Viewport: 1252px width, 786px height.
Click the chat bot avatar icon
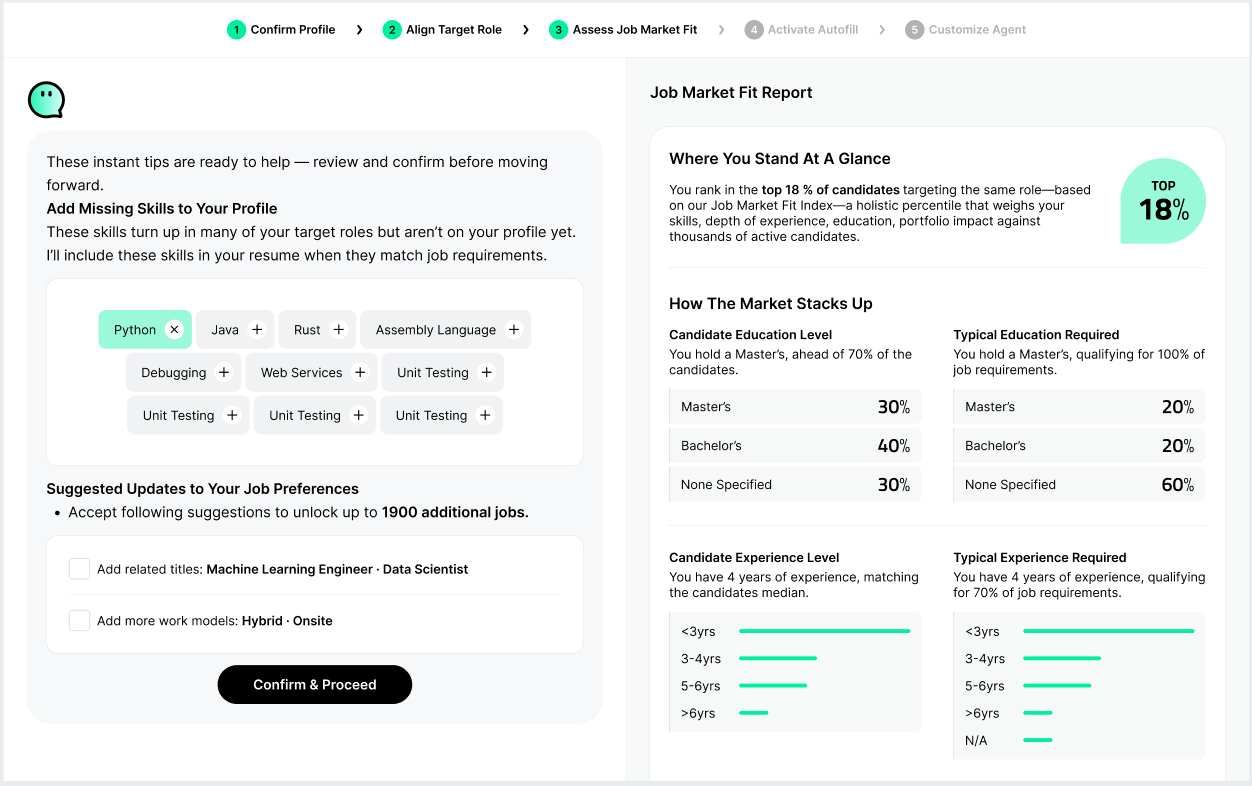(46, 100)
